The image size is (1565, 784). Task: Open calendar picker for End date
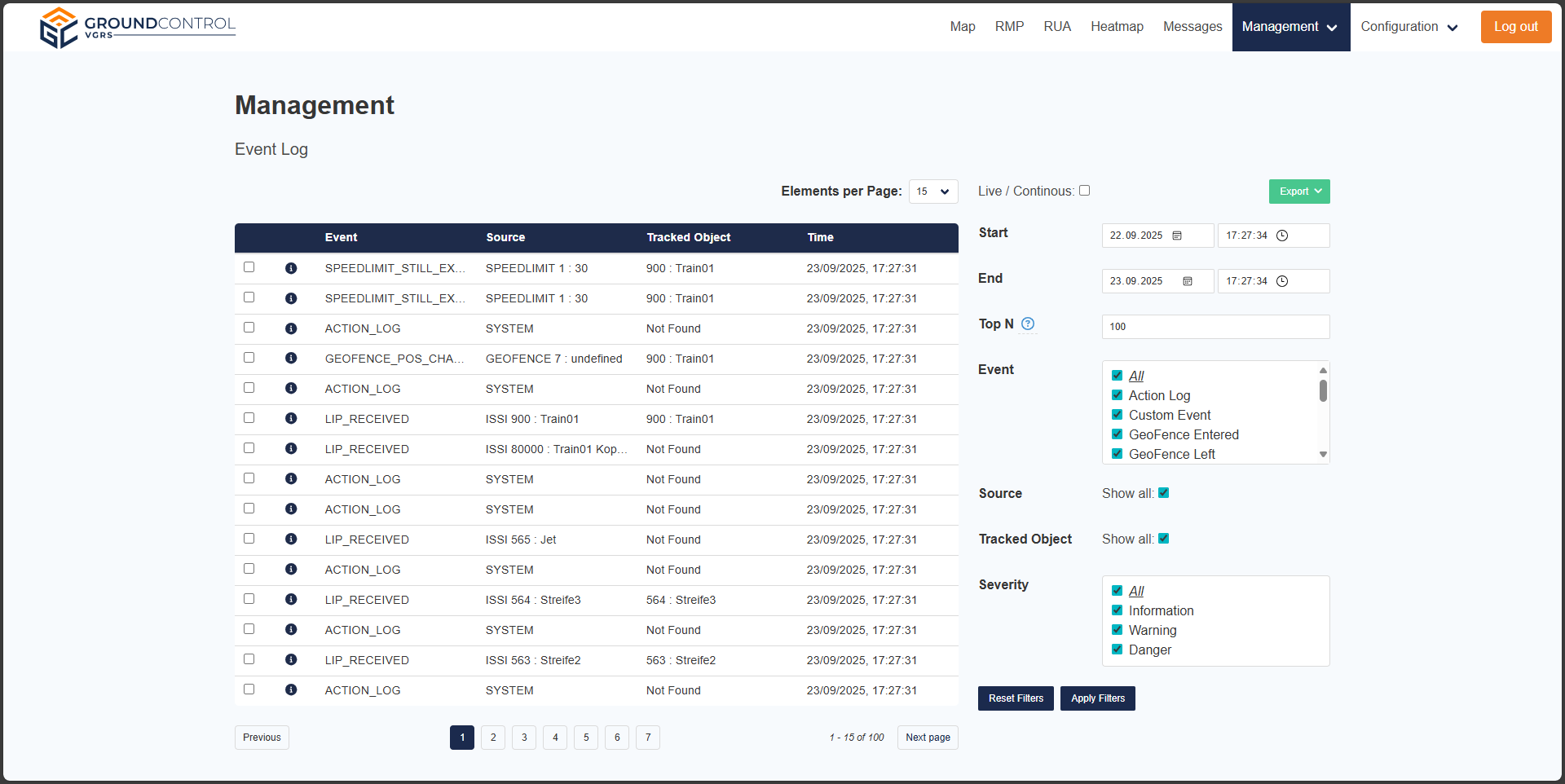1188,281
